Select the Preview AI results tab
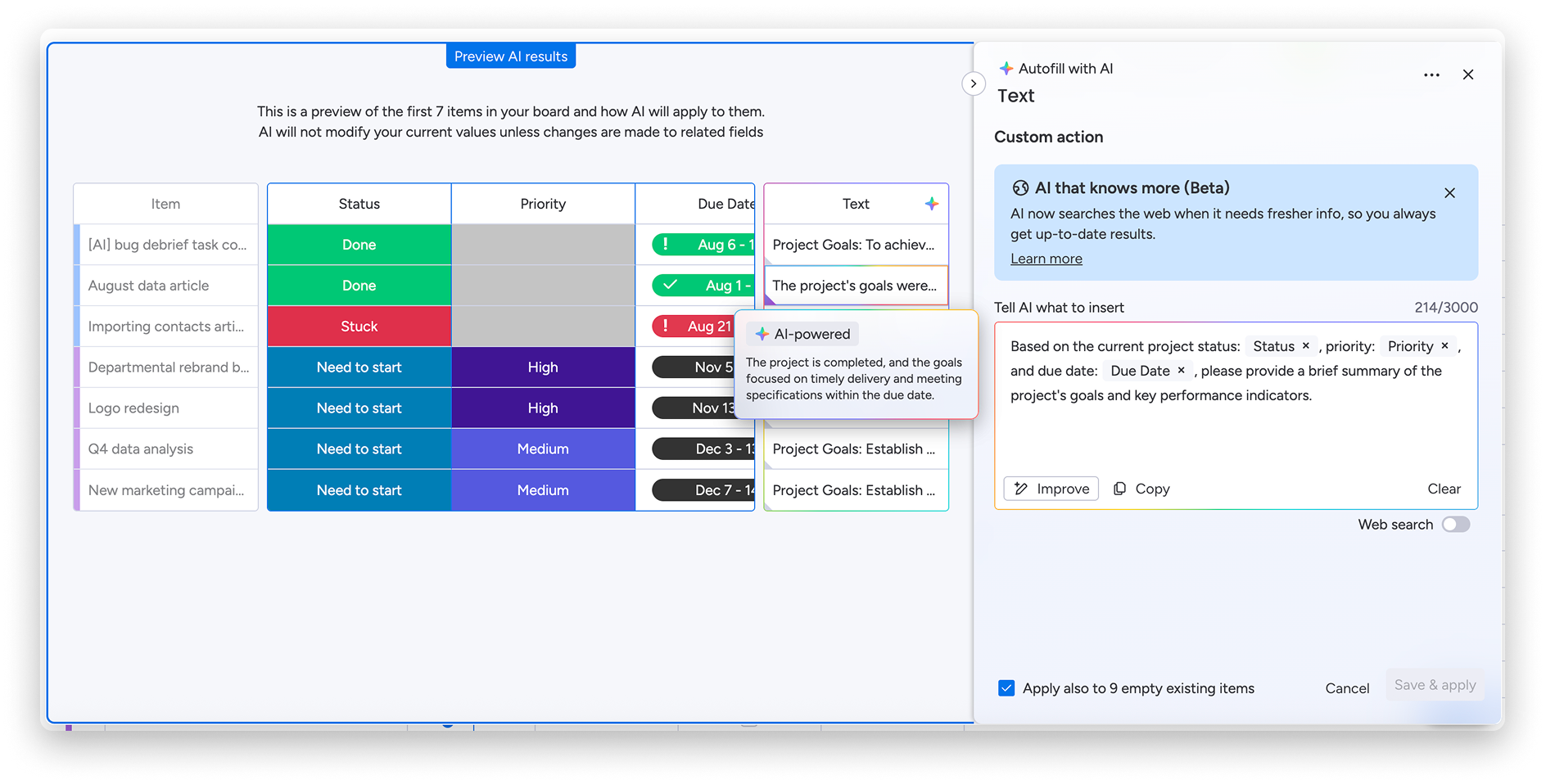The image size is (1546, 784). pos(511,56)
